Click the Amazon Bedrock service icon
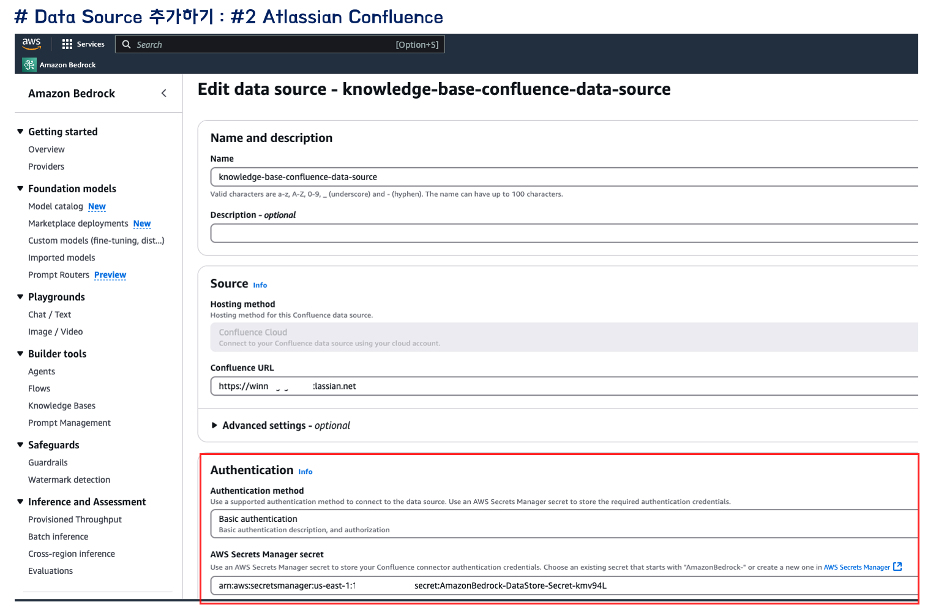 (x=29, y=64)
